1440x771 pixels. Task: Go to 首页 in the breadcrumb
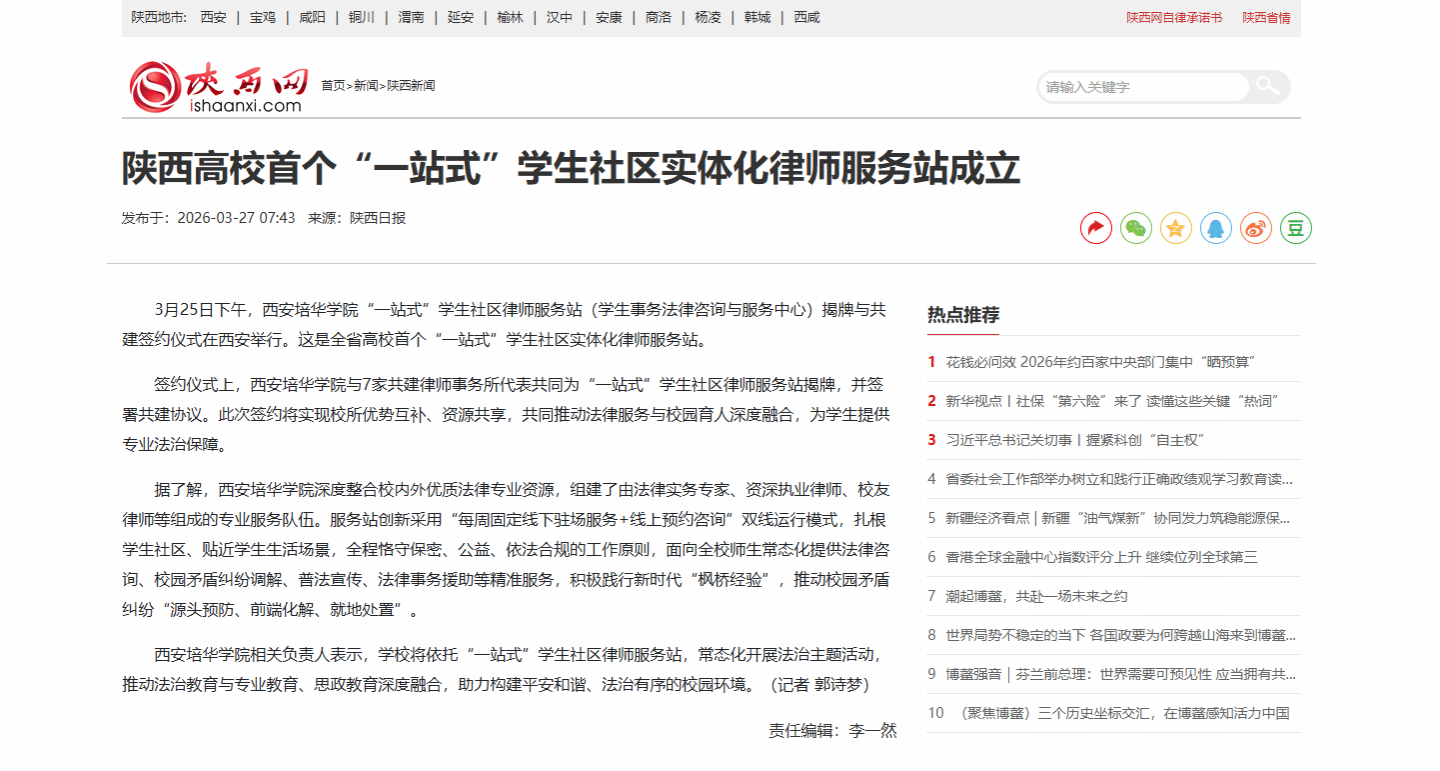333,86
